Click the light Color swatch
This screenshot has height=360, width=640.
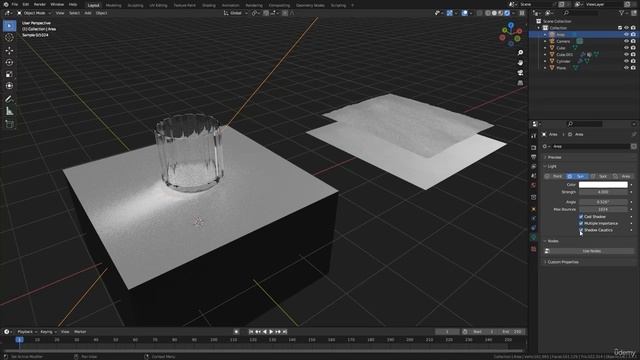[x=603, y=185]
